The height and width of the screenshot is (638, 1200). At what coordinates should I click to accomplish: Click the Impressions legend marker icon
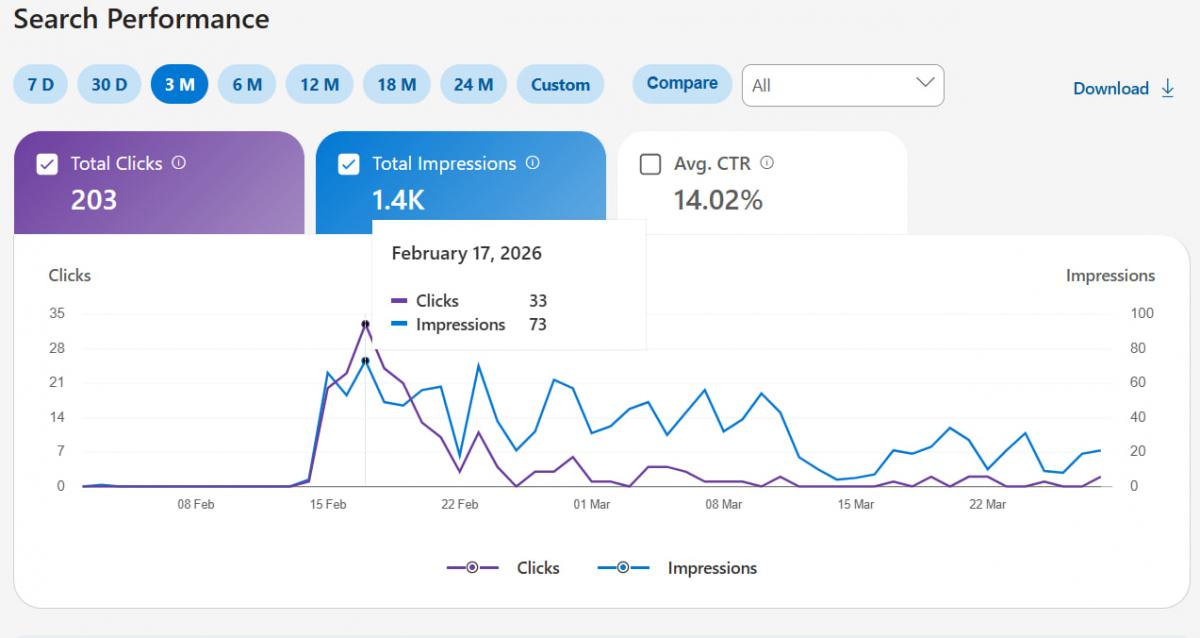623,568
